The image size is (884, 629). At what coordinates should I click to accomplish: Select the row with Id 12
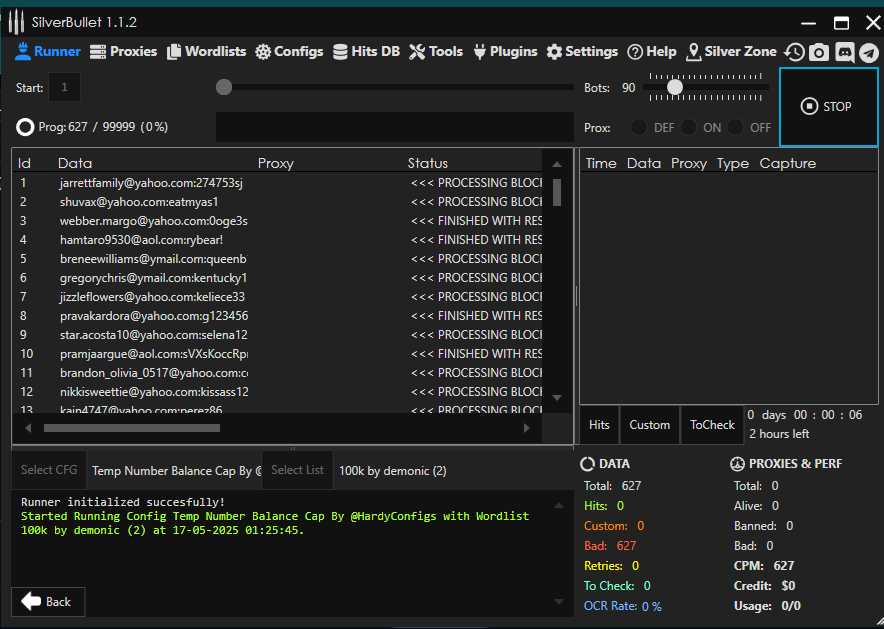(277, 392)
